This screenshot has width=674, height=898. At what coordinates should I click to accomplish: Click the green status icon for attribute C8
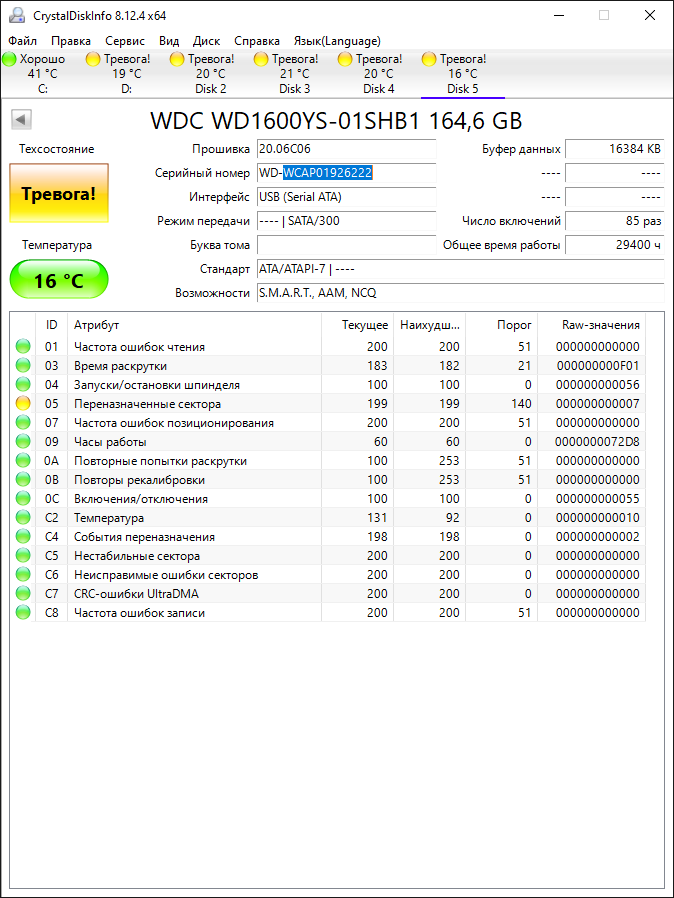coord(23,612)
